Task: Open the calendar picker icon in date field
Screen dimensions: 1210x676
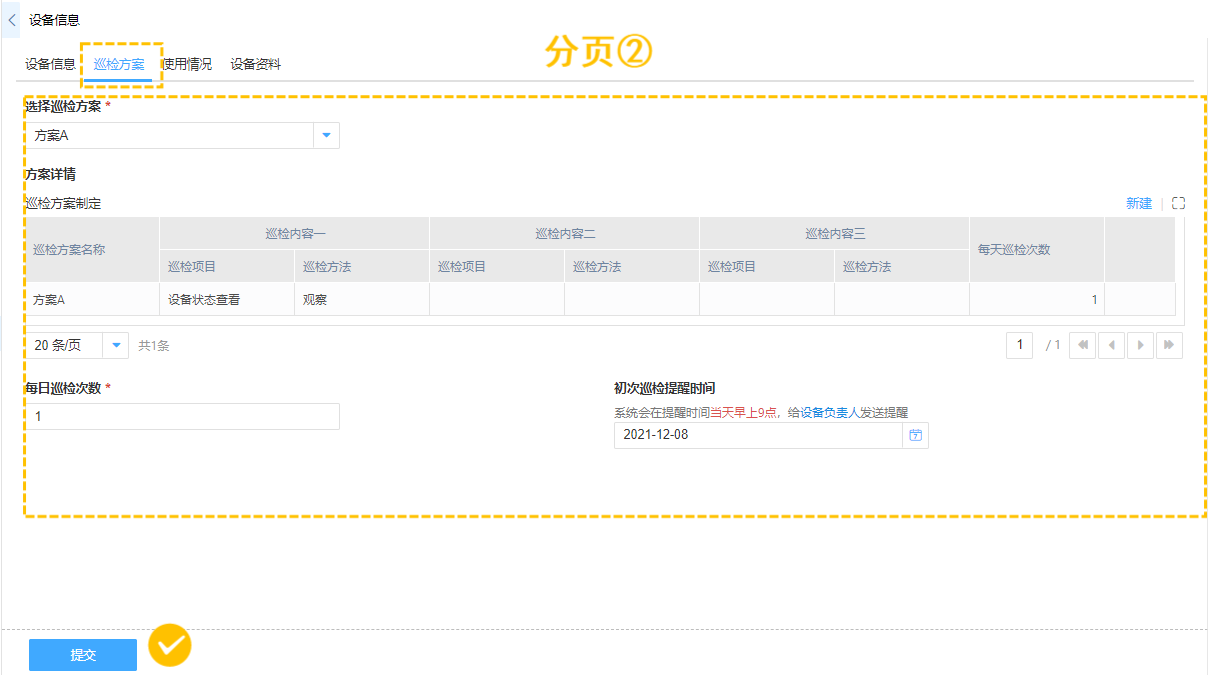Action: [915, 435]
